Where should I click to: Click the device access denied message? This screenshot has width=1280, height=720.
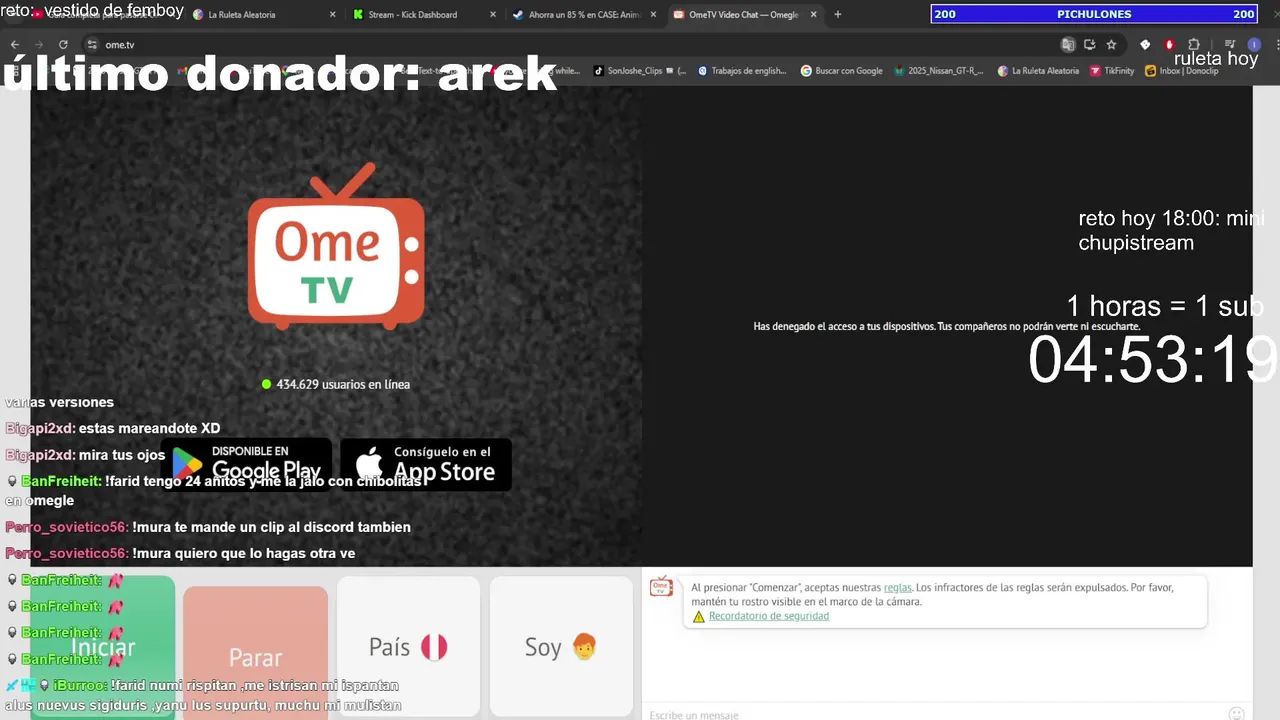946,327
